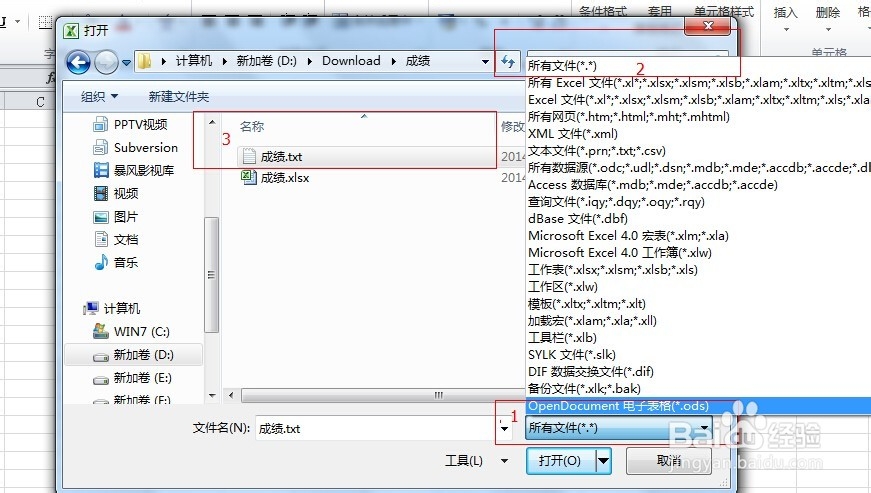Image resolution: width=871 pixels, height=493 pixels.
Task: Close the 打开 dialog window
Action: click(708, 26)
